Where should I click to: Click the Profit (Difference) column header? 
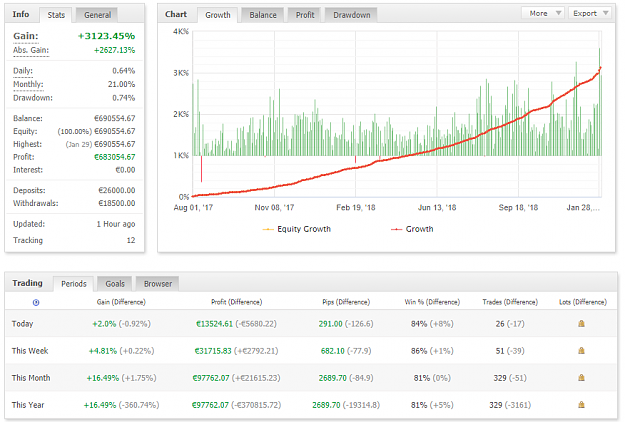pyautogui.click(x=237, y=302)
